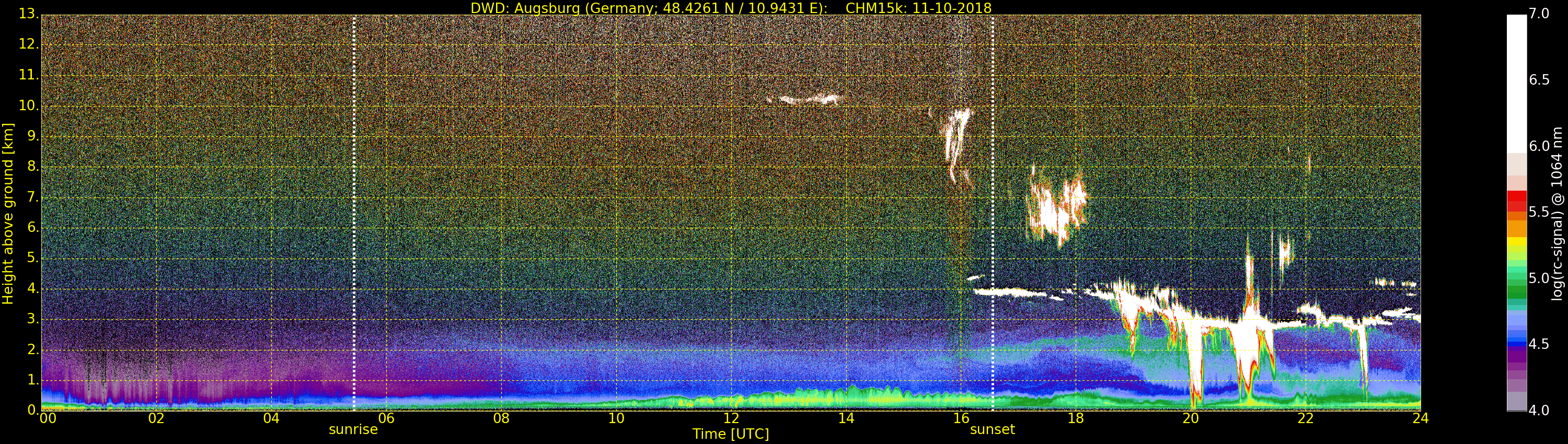Click the time axis tick label '18'
This screenshot has width=1568, height=444.
coord(1076,418)
